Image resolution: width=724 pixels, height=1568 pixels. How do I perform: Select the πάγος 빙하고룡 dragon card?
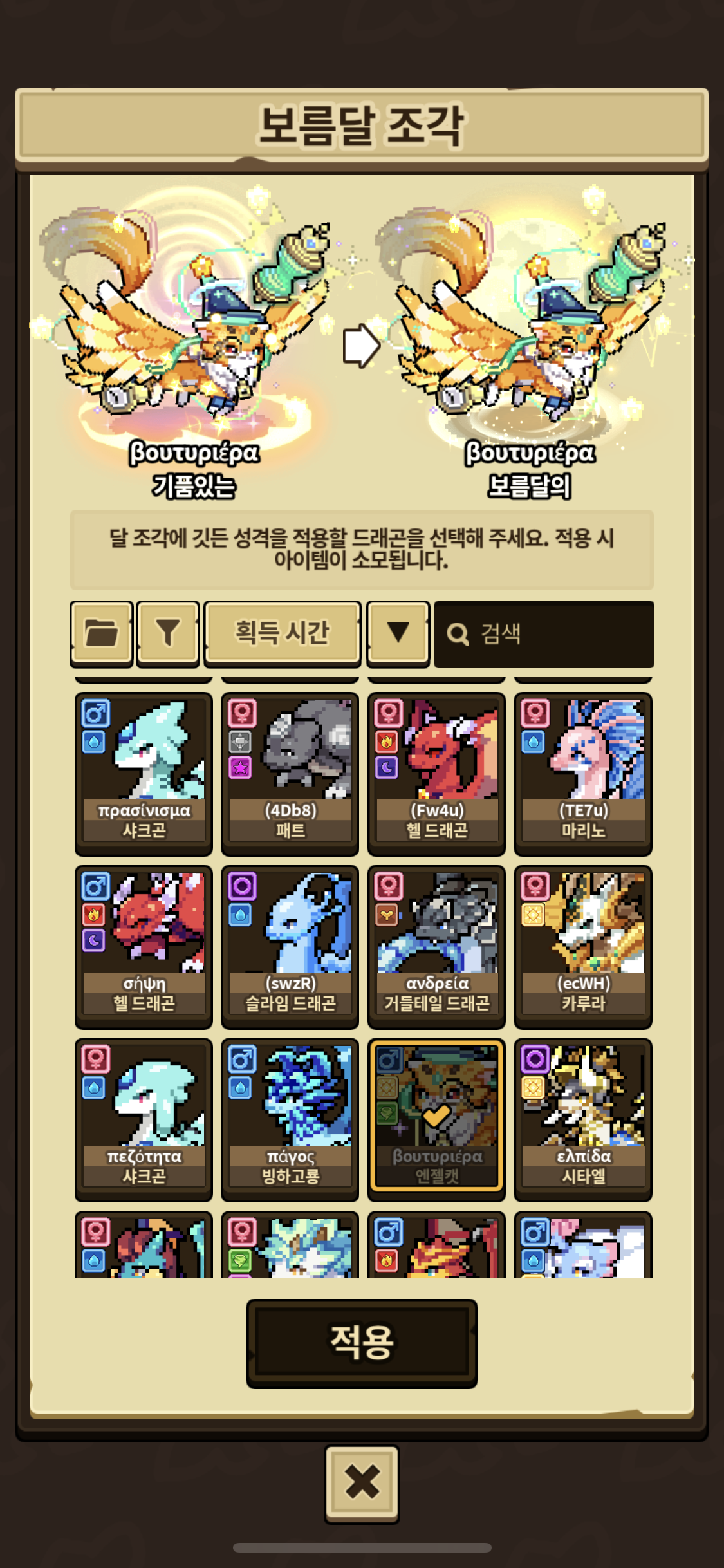[290, 1120]
